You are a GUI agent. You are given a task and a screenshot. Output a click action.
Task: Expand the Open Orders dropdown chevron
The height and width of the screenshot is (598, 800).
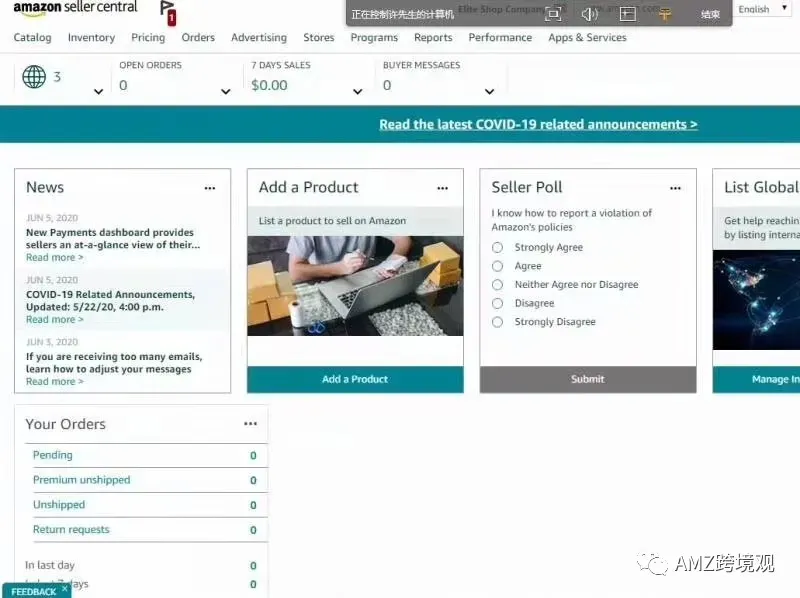(x=226, y=92)
